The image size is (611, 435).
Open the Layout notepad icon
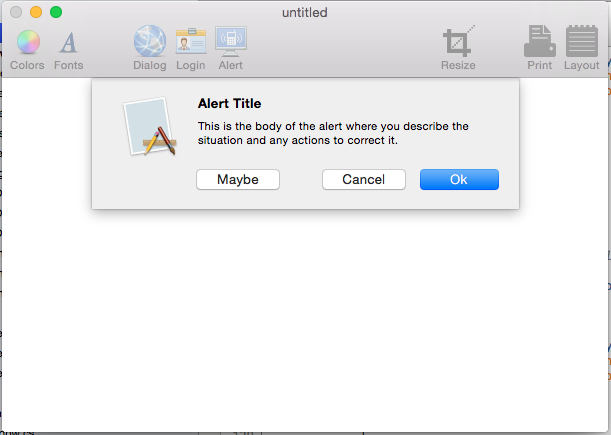582,41
